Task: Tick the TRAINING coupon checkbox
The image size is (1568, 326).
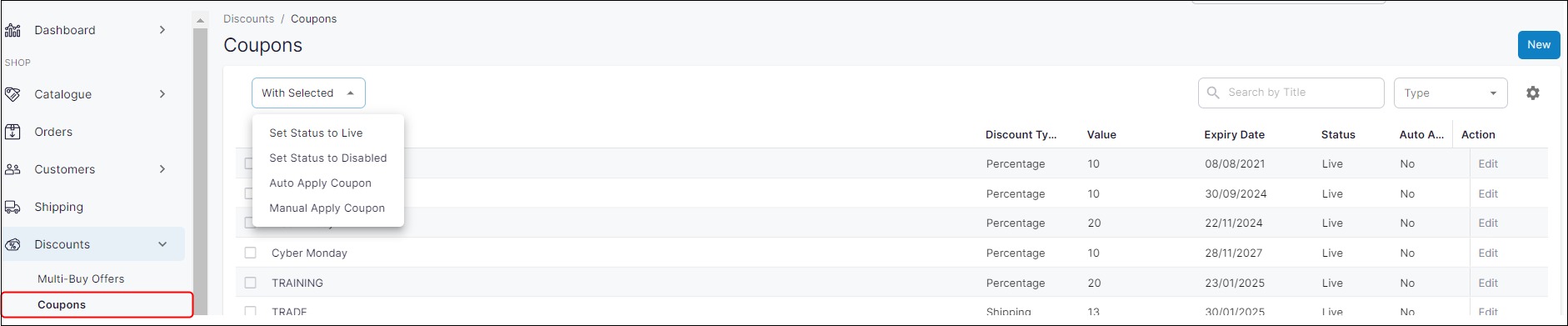Action: point(250,283)
